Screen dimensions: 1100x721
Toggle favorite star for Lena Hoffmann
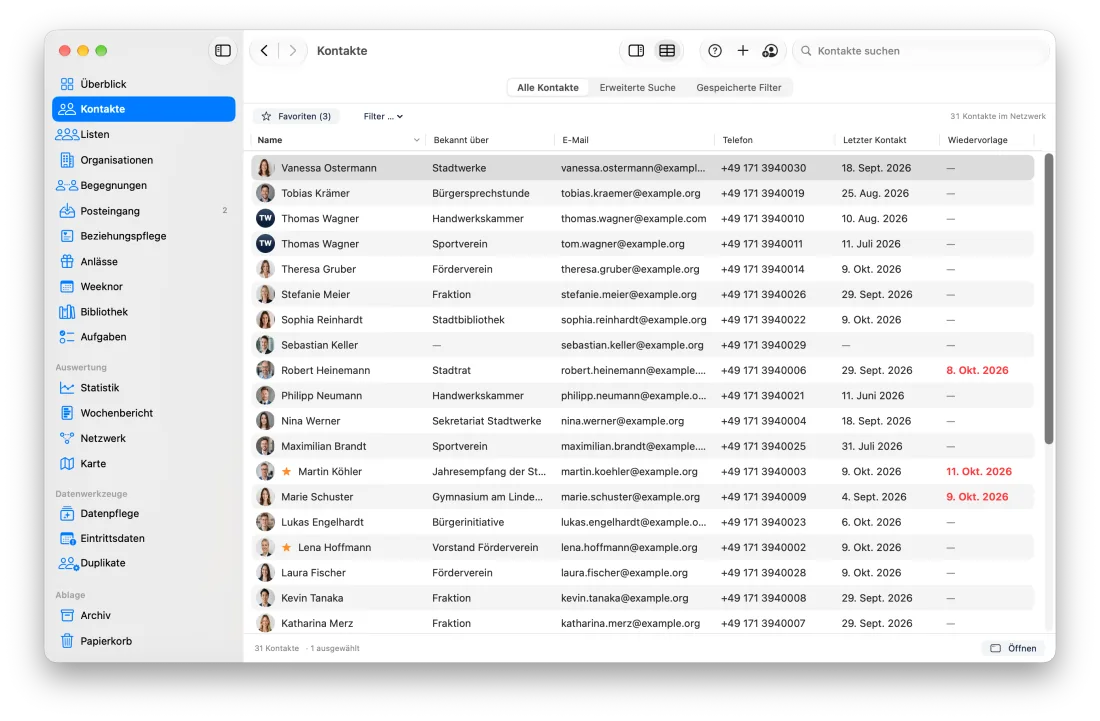pyautogui.click(x=286, y=547)
